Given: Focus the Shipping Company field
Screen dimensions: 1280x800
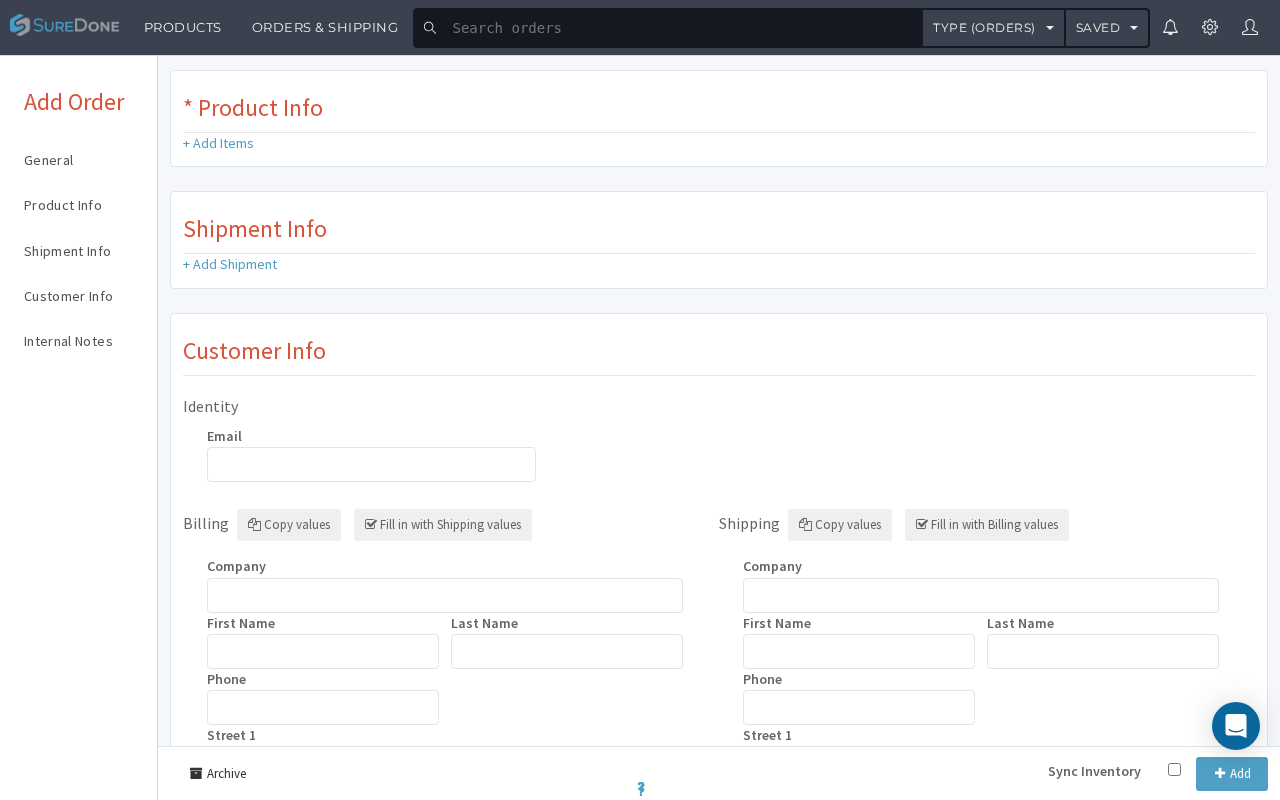Looking at the screenshot, I should (x=981, y=595).
